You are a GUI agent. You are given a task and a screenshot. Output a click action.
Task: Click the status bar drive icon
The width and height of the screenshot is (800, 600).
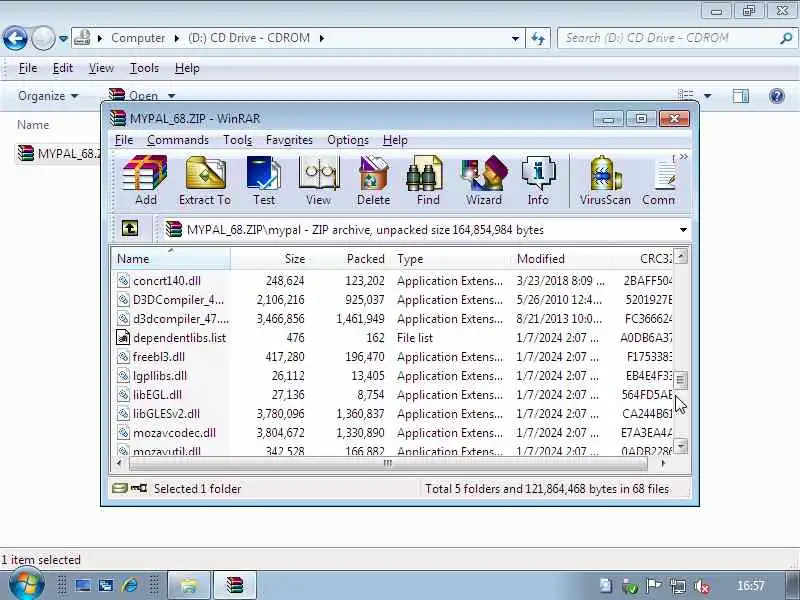(119, 488)
